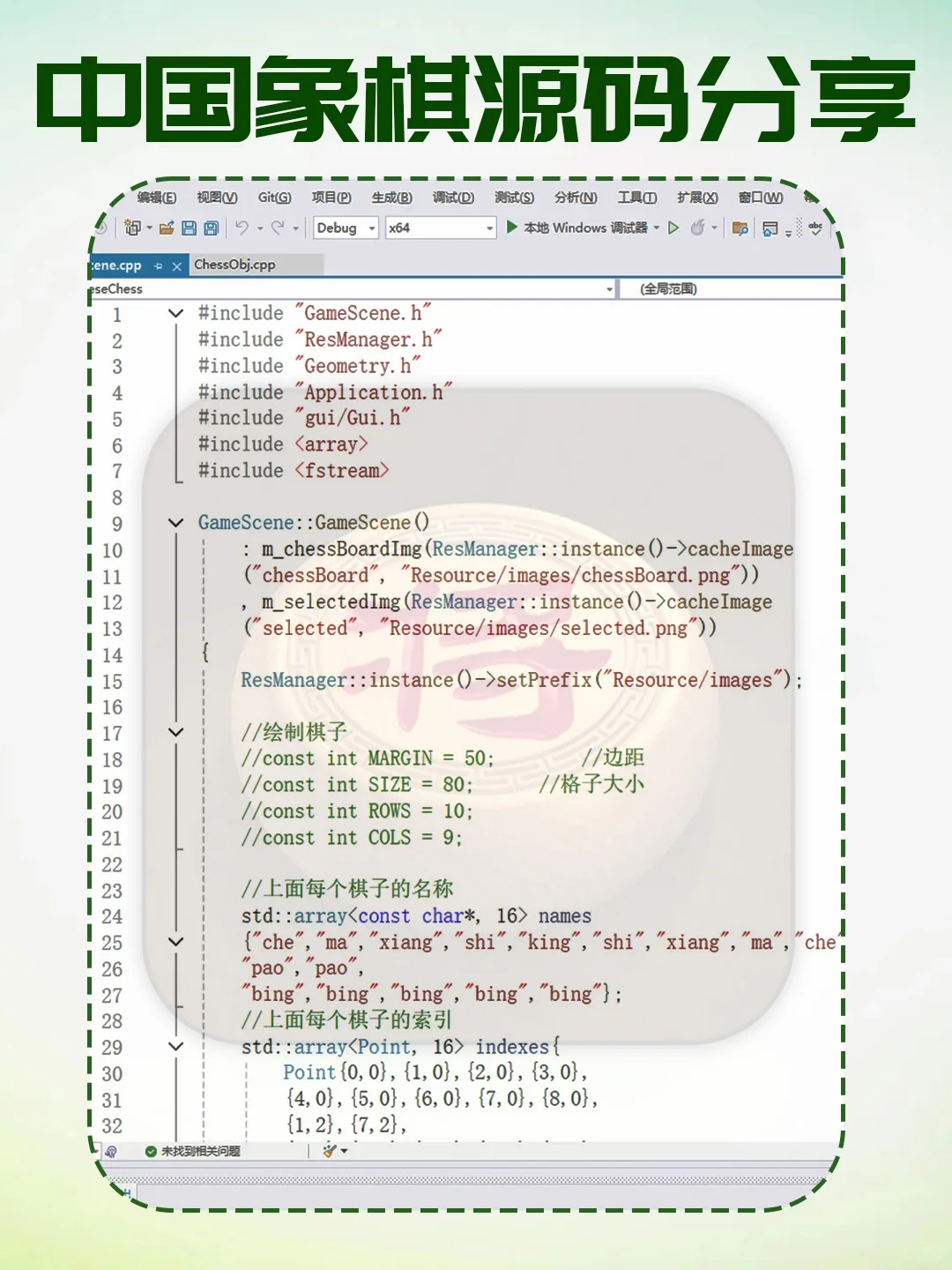Click the redo arrow icon
952x1270 pixels.
[x=278, y=228]
